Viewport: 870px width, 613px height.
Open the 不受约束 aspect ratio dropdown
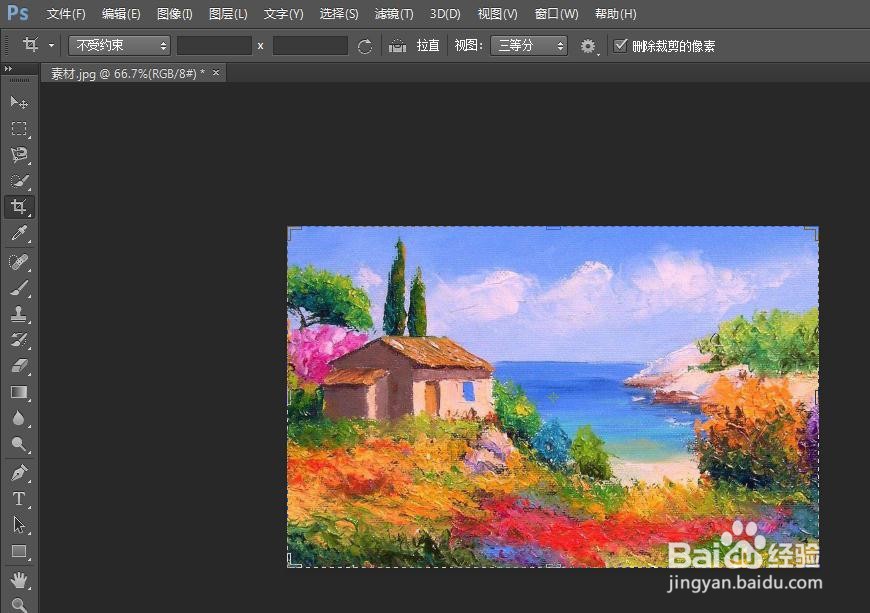pos(119,45)
